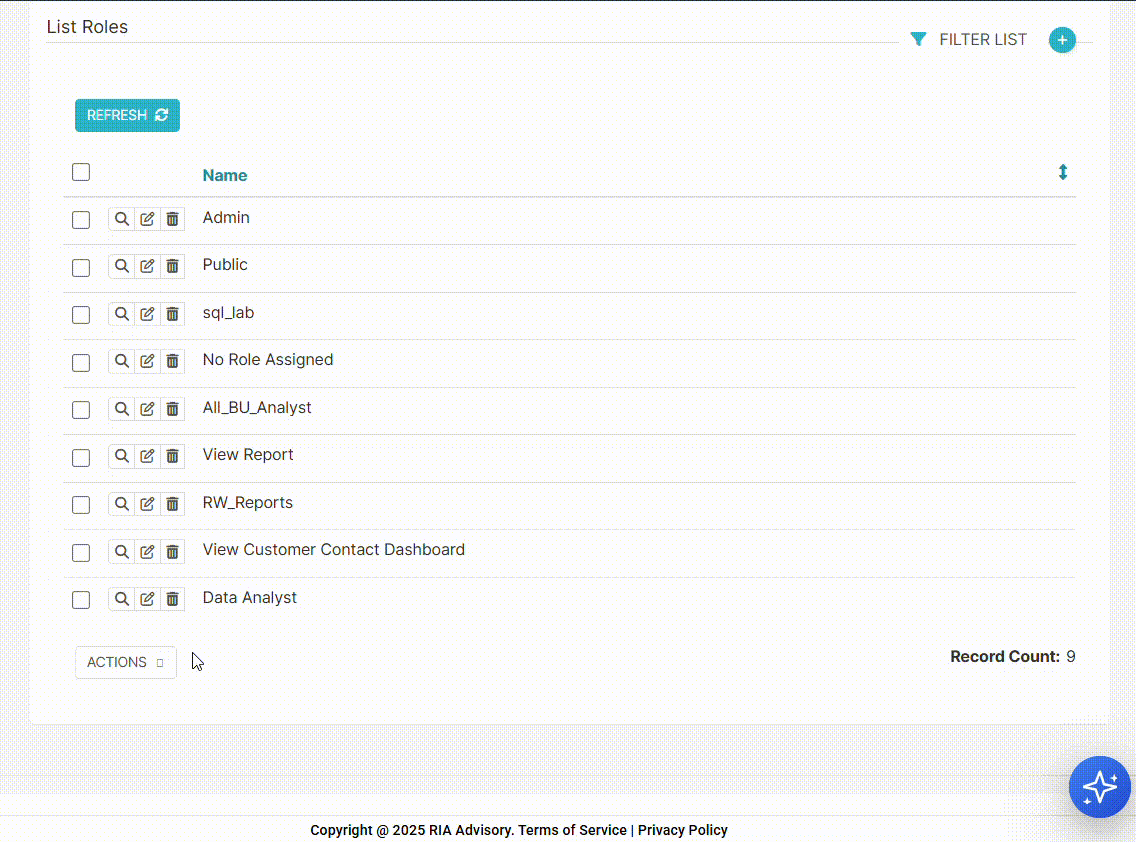Image resolution: width=1136 pixels, height=842 pixels.
Task: Expand the Actions dropdown
Action: click(126, 662)
